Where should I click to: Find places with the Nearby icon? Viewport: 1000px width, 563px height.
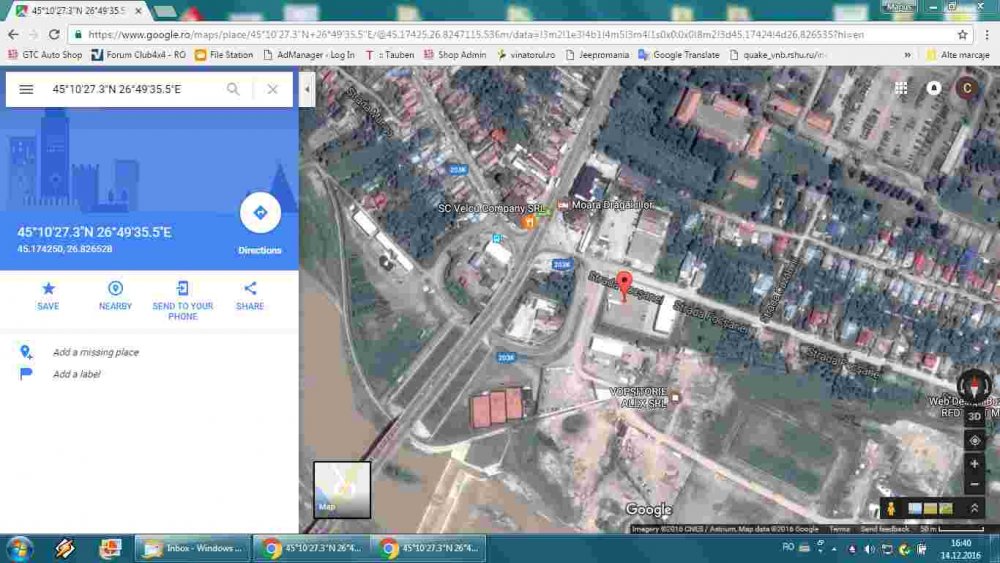coord(115,296)
